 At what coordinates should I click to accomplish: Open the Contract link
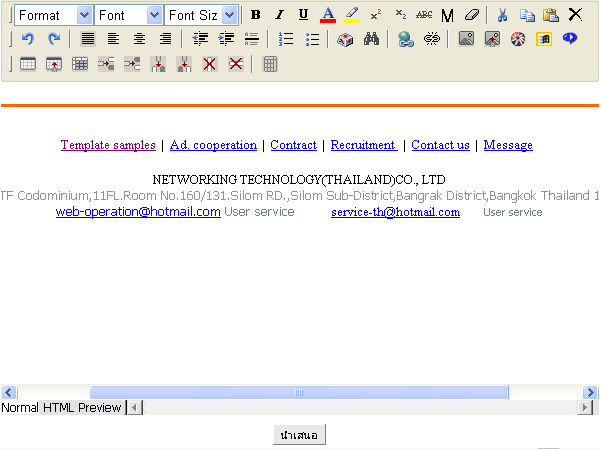pyautogui.click(x=294, y=145)
